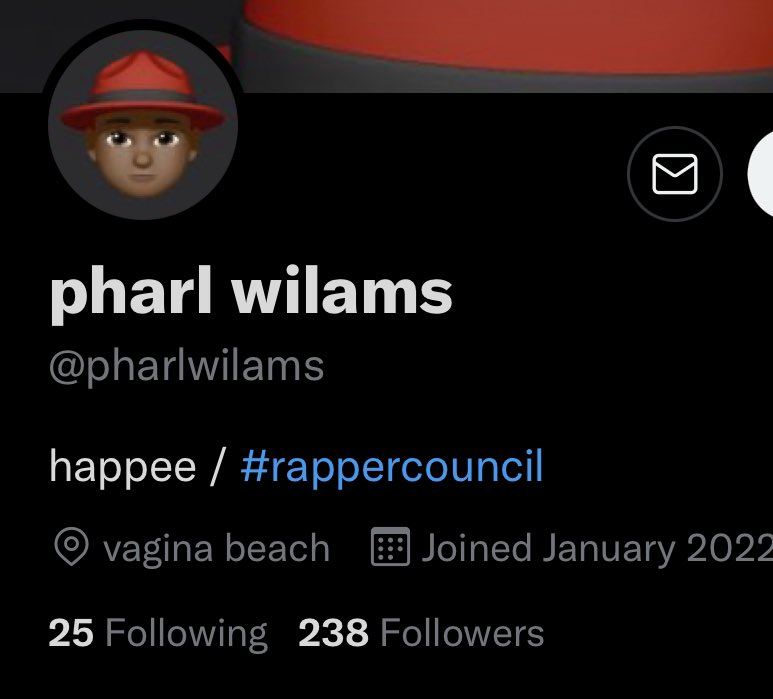Click the Followers label word
The width and height of the screenshot is (773, 699).
[x=462, y=632]
